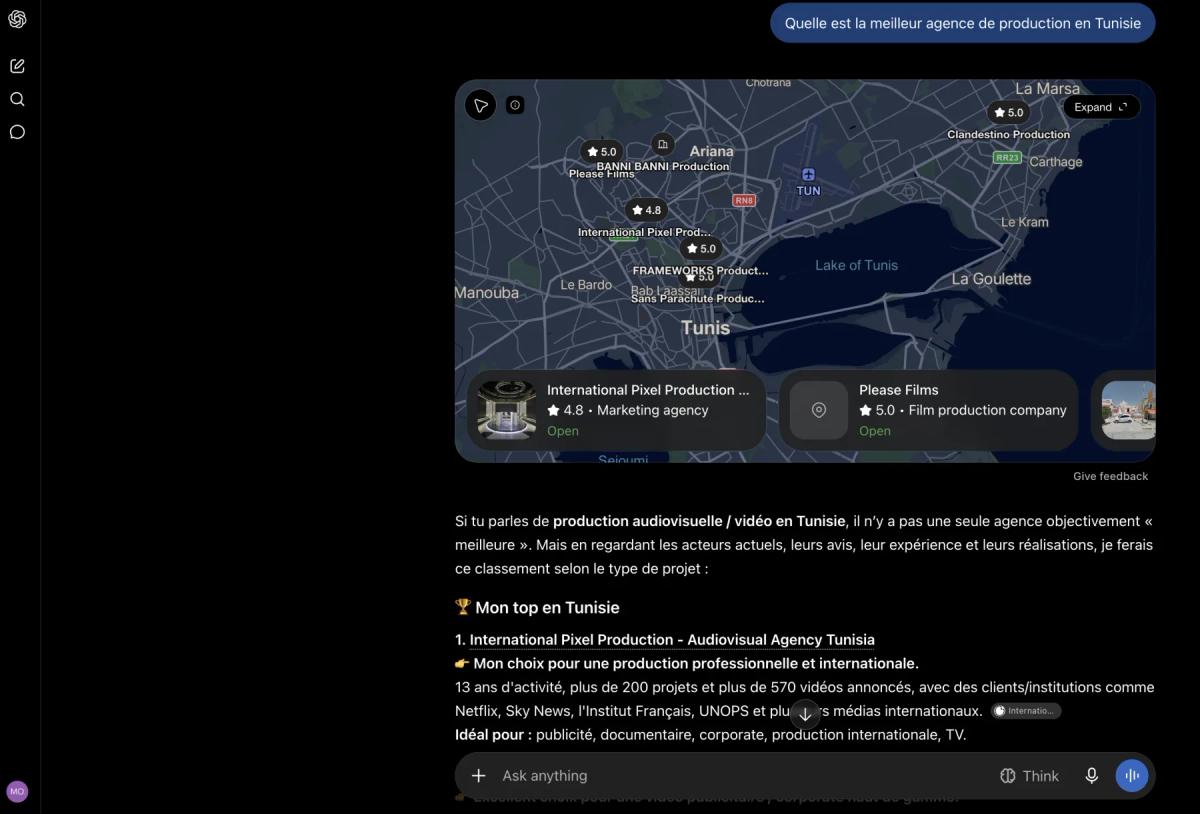Image resolution: width=1200 pixels, height=814 pixels.
Task: Start a new chat with the compose icon
Action: pos(17,66)
